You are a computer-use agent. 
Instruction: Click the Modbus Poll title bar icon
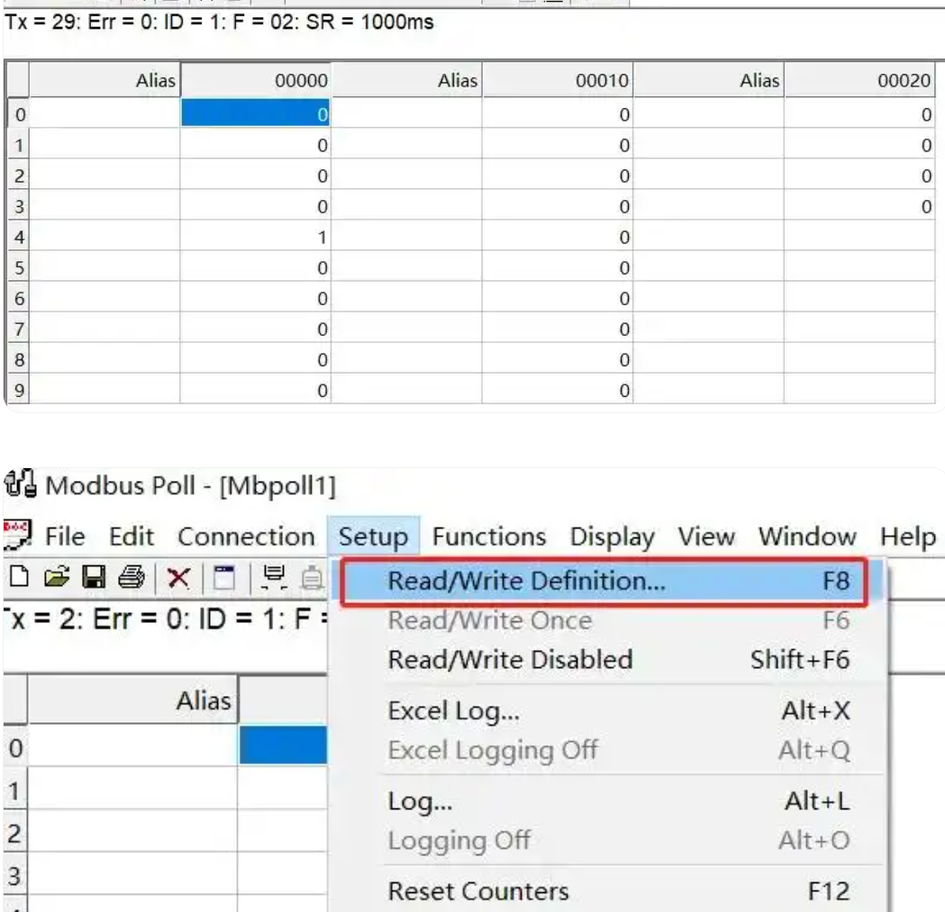(x=20, y=484)
